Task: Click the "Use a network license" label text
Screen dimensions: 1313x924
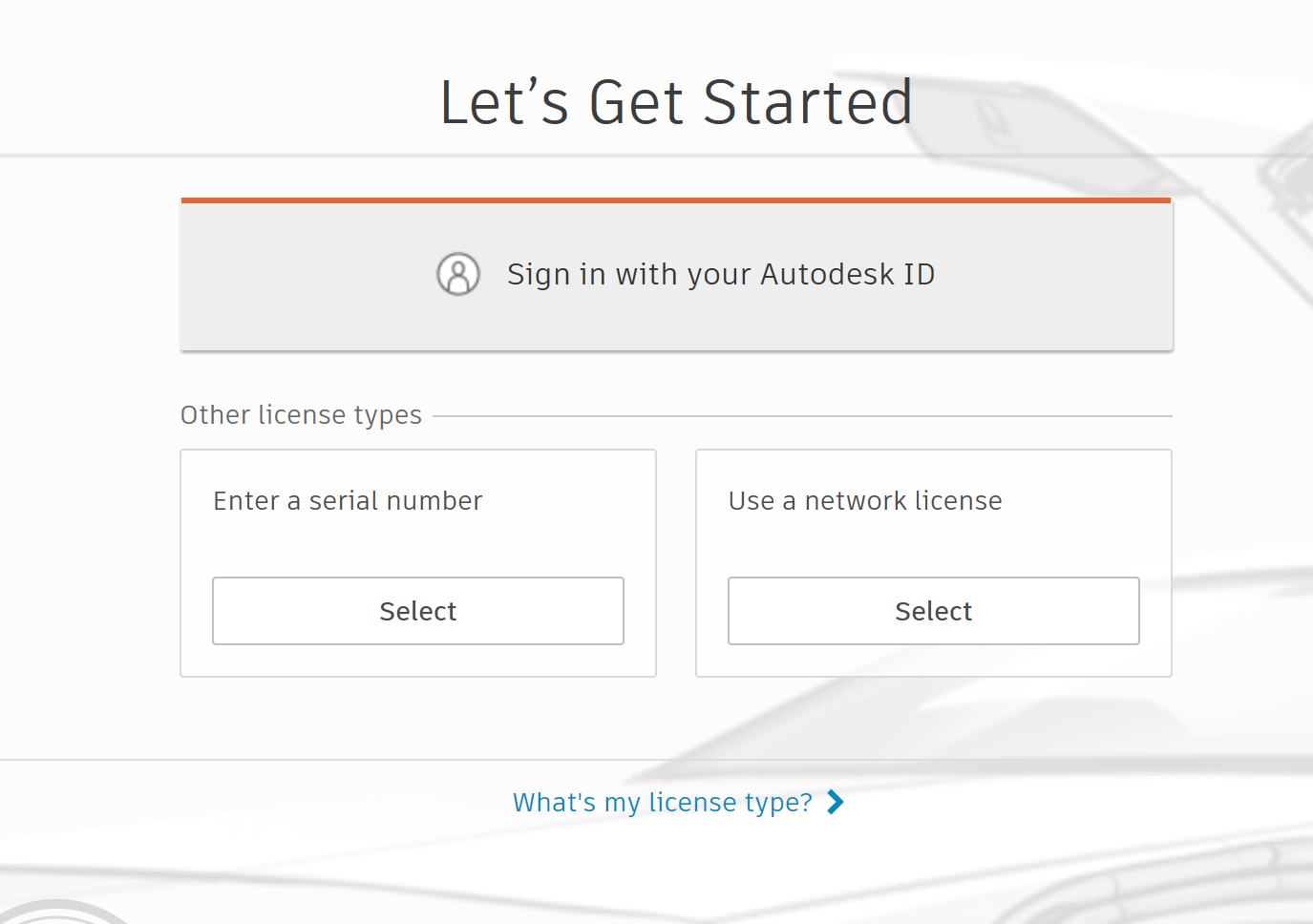Action: [x=865, y=501]
